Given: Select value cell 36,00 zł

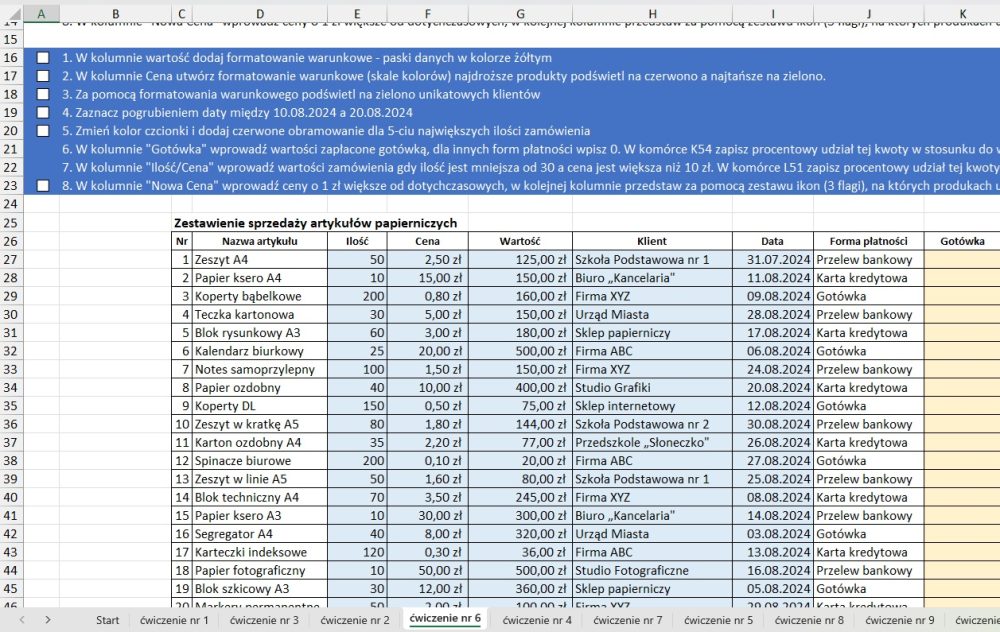Looking at the screenshot, I should (520, 552).
